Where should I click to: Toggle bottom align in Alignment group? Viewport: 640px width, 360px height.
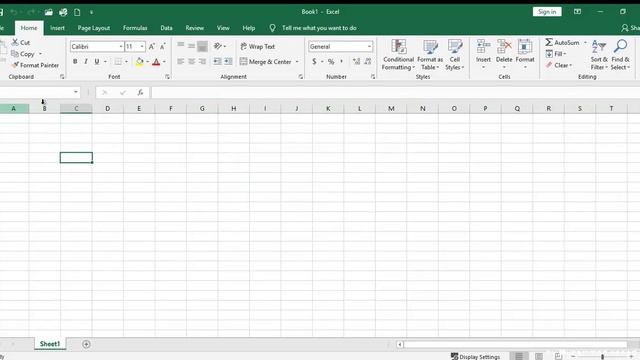tap(202, 47)
